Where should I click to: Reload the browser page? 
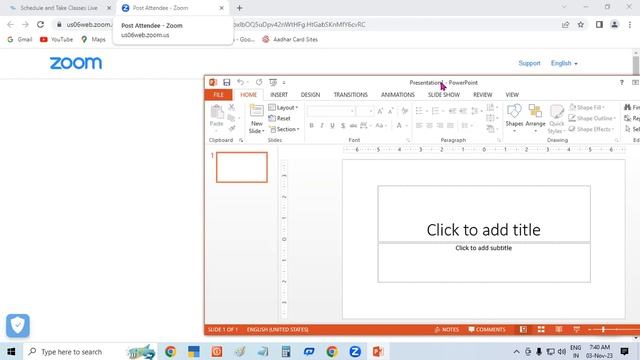click(40, 24)
